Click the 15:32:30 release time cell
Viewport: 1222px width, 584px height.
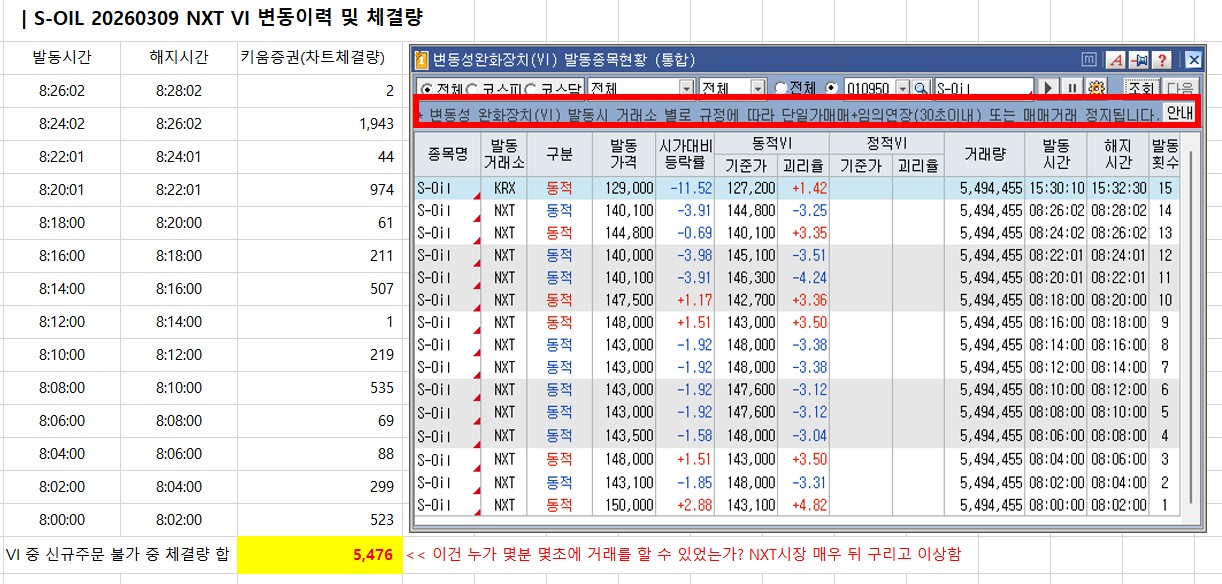pyautogui.click(x=1119, y=188)
